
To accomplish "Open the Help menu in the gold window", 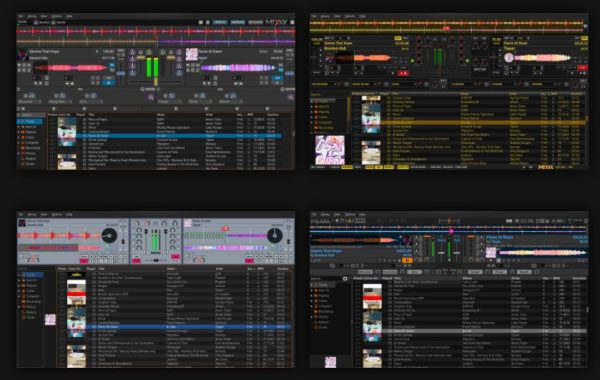I will 362,16.
